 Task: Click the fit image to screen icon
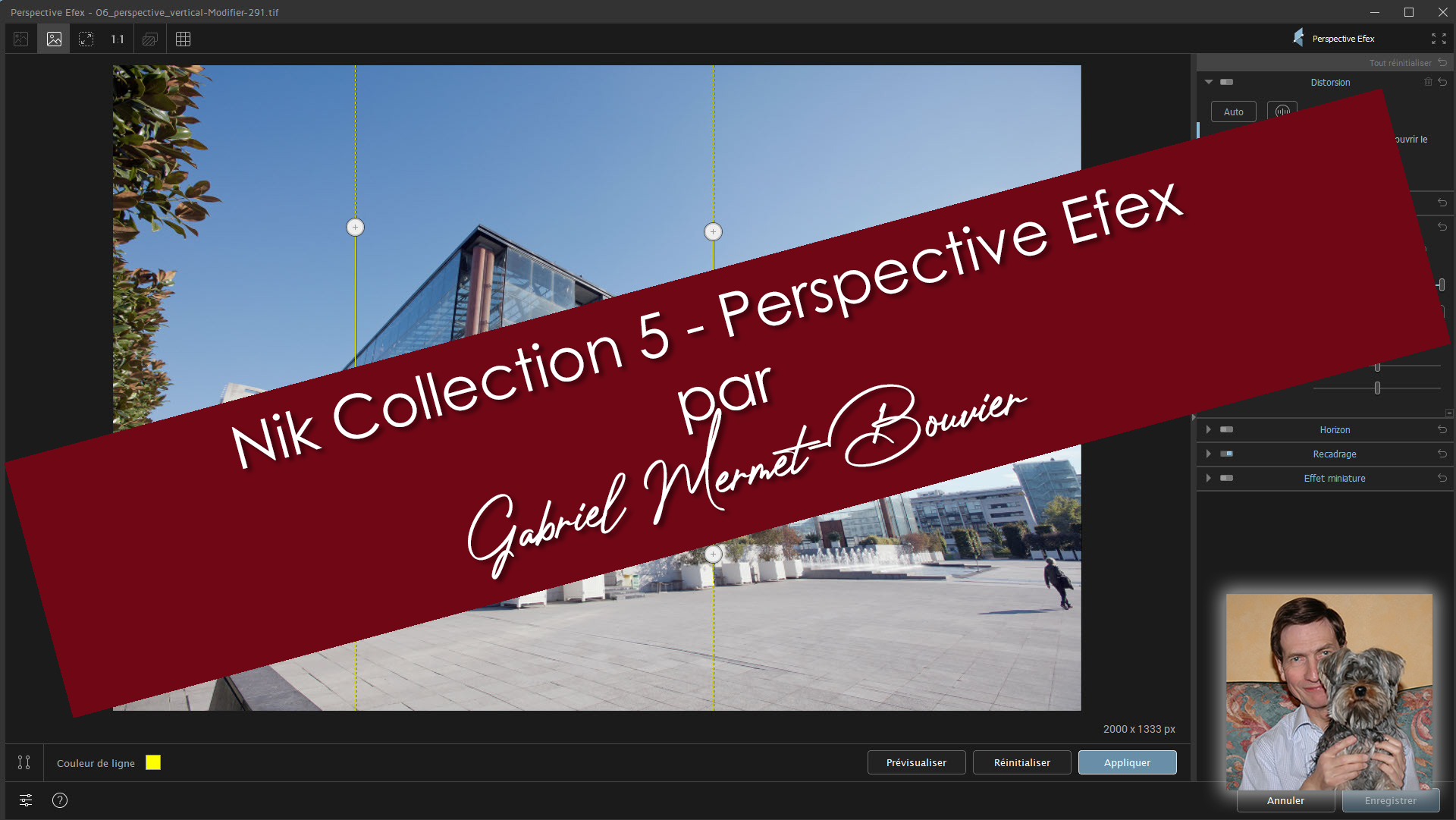[86, 39]
